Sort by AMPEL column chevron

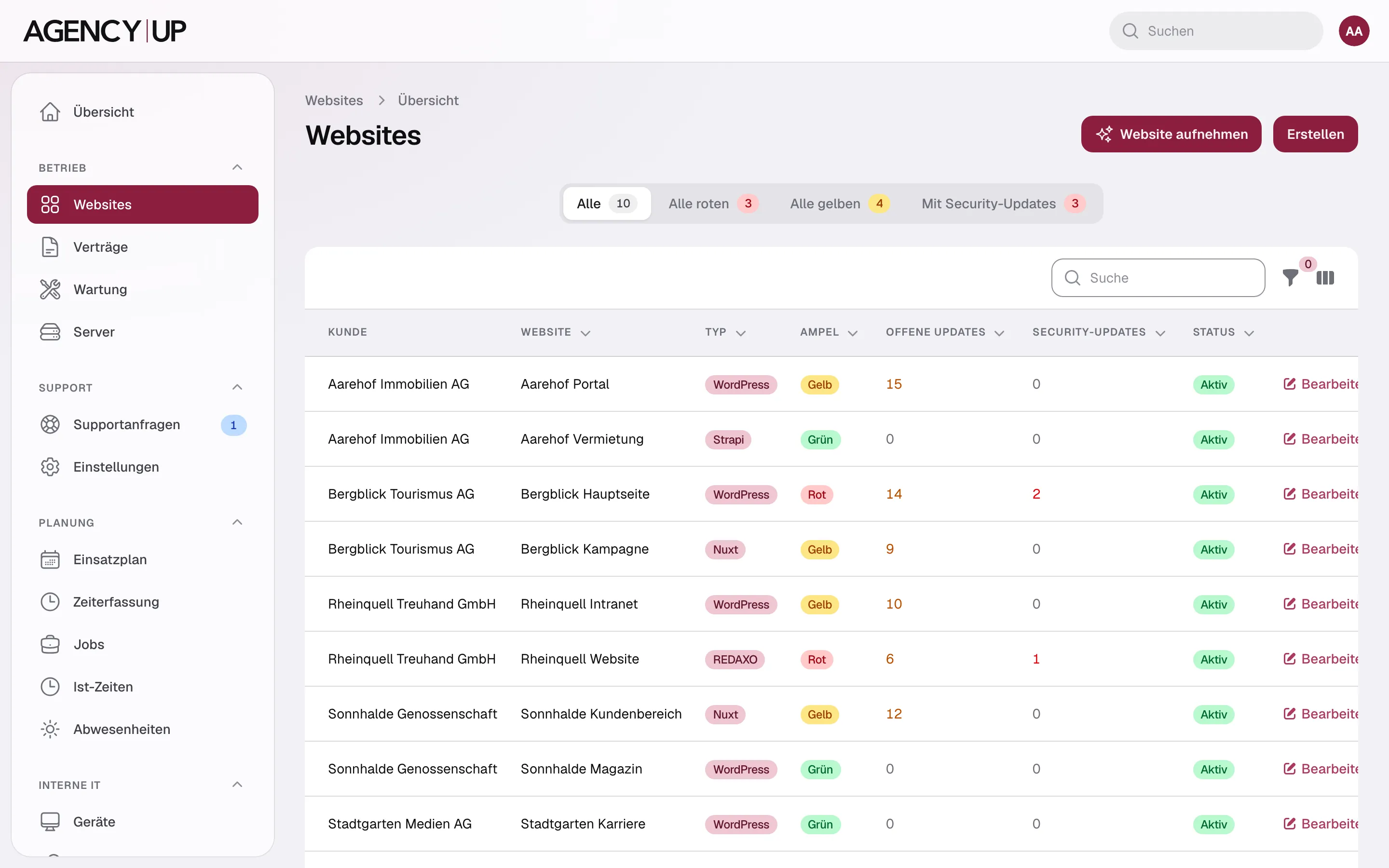pos(852,333)
